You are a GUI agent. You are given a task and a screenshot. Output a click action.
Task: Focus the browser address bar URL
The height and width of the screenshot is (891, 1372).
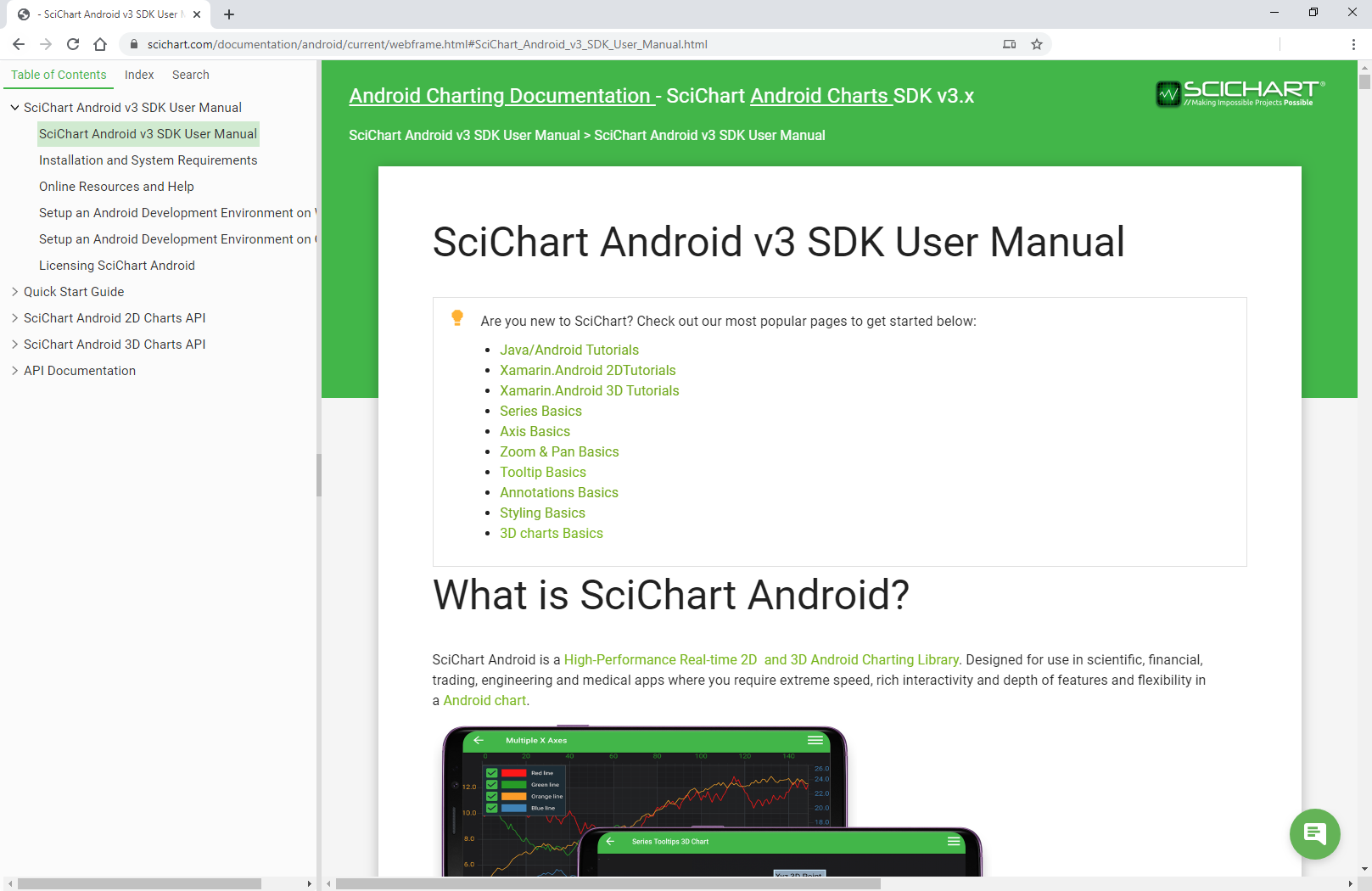click(x=428, y=44)
